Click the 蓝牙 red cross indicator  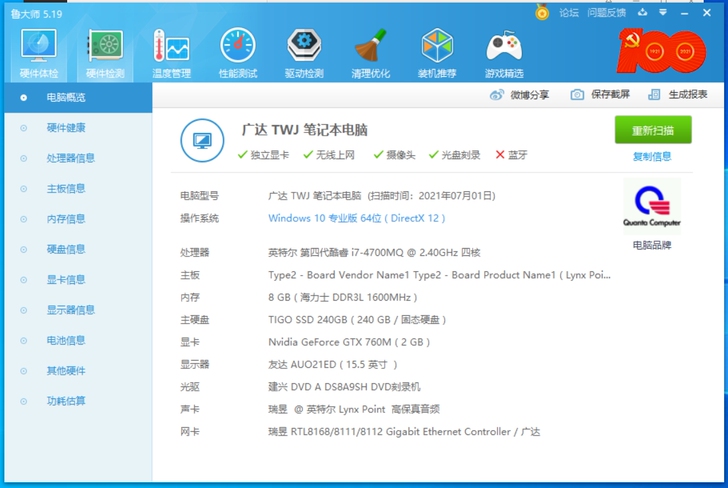pyautogui.click(x=500, y=155)
